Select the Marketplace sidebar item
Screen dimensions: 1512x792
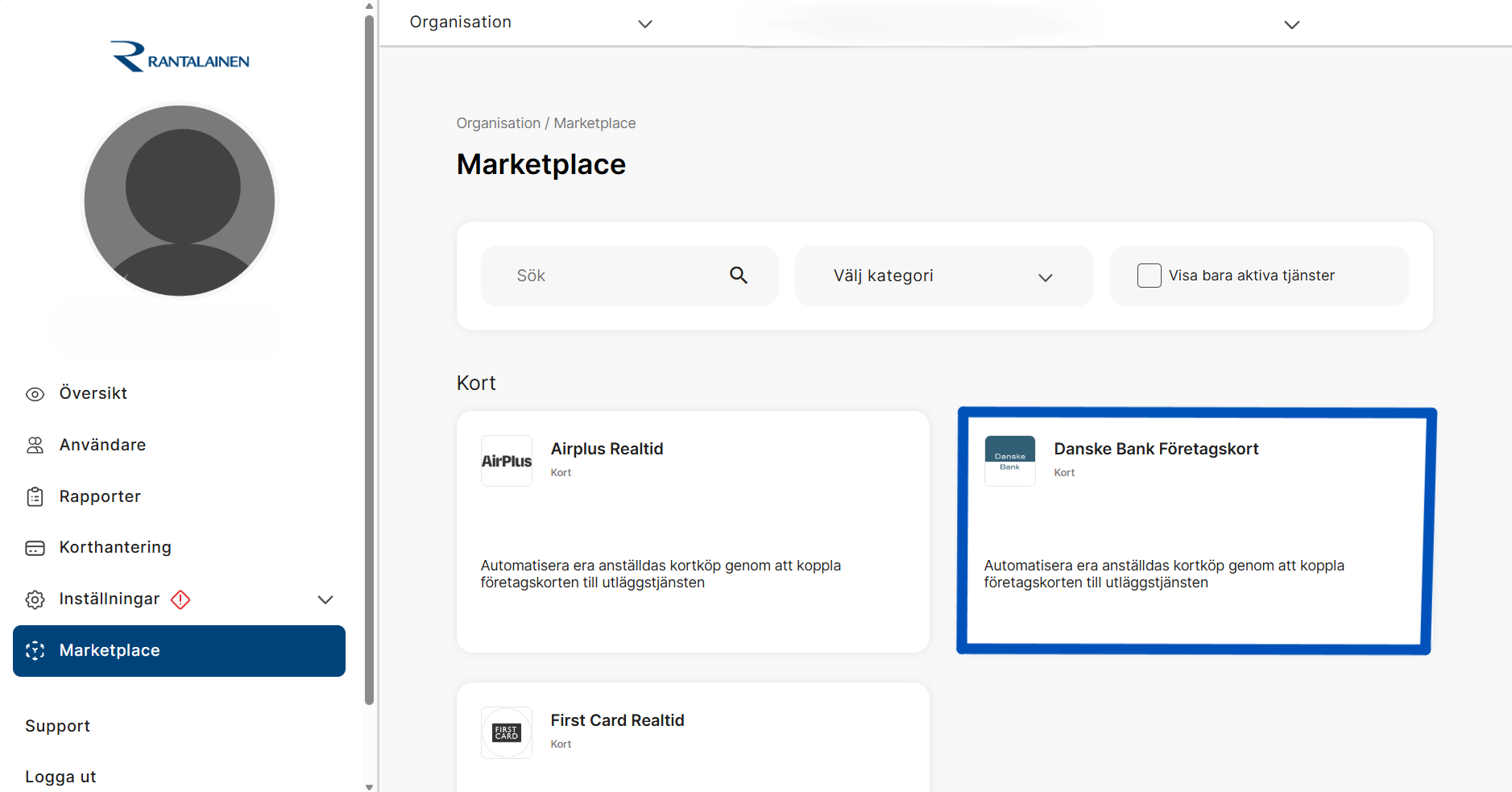tap(179, 651)
